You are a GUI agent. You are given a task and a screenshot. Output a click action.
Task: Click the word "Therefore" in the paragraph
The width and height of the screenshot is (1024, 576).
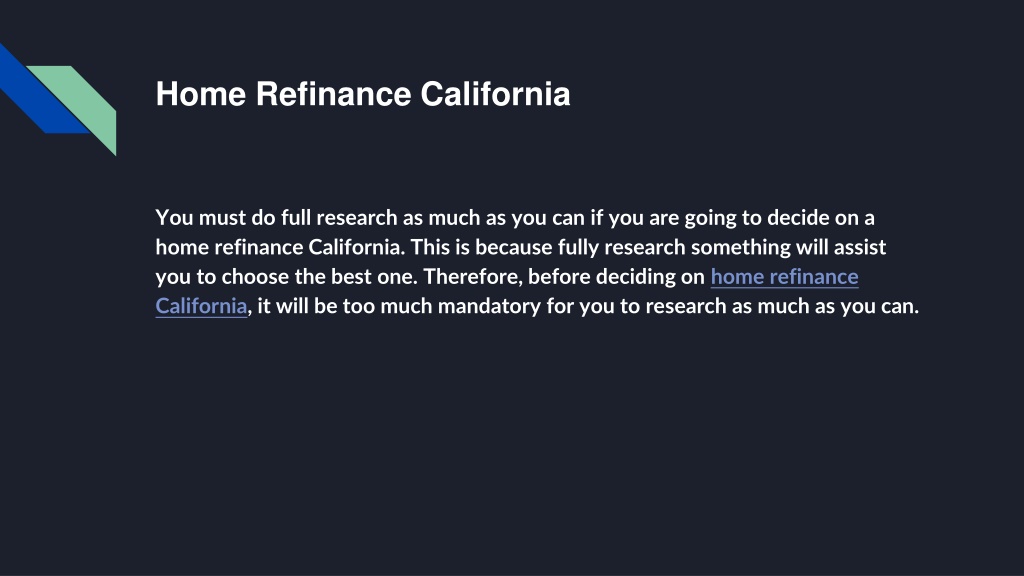point(473,277)
